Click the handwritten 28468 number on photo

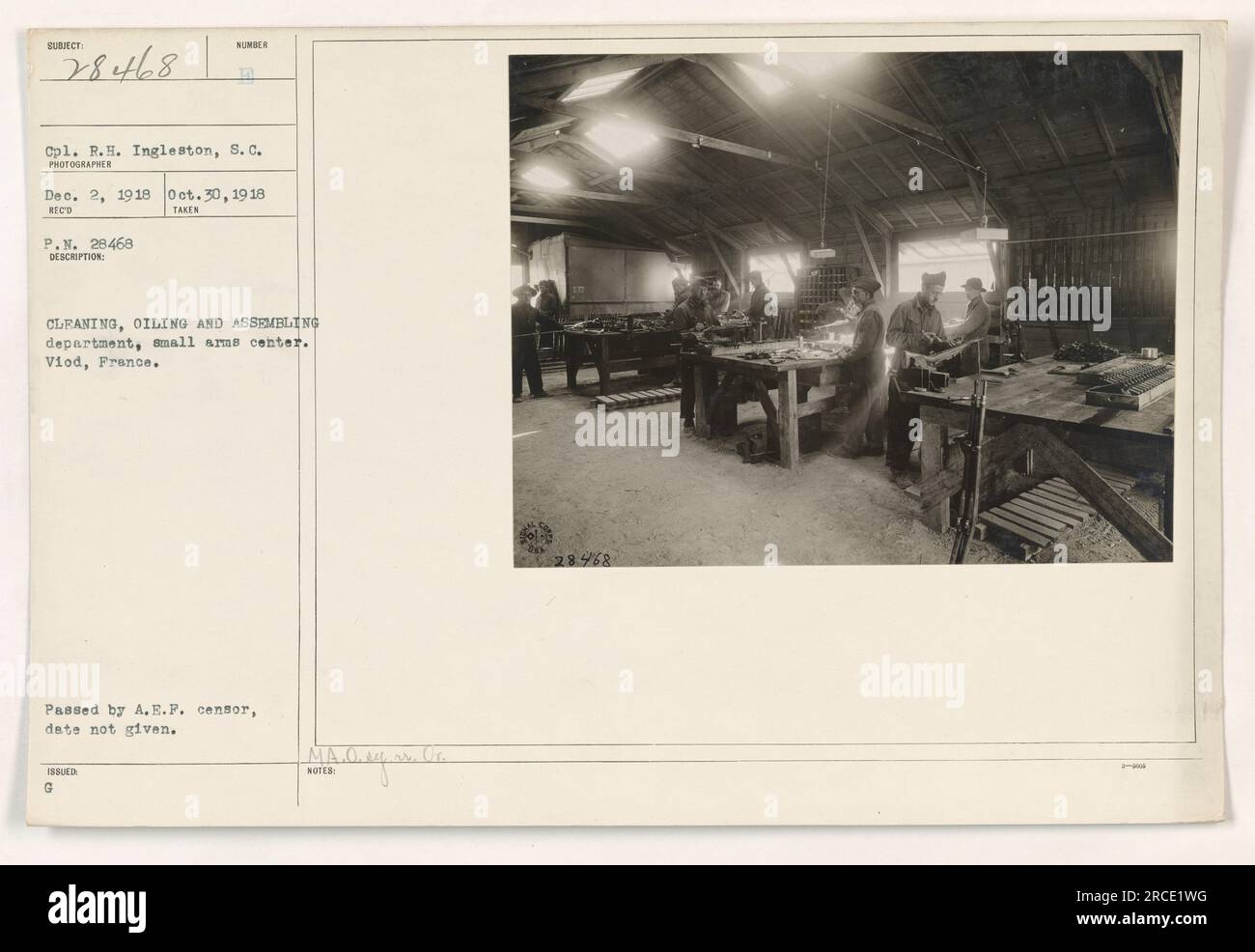(582, 558)
